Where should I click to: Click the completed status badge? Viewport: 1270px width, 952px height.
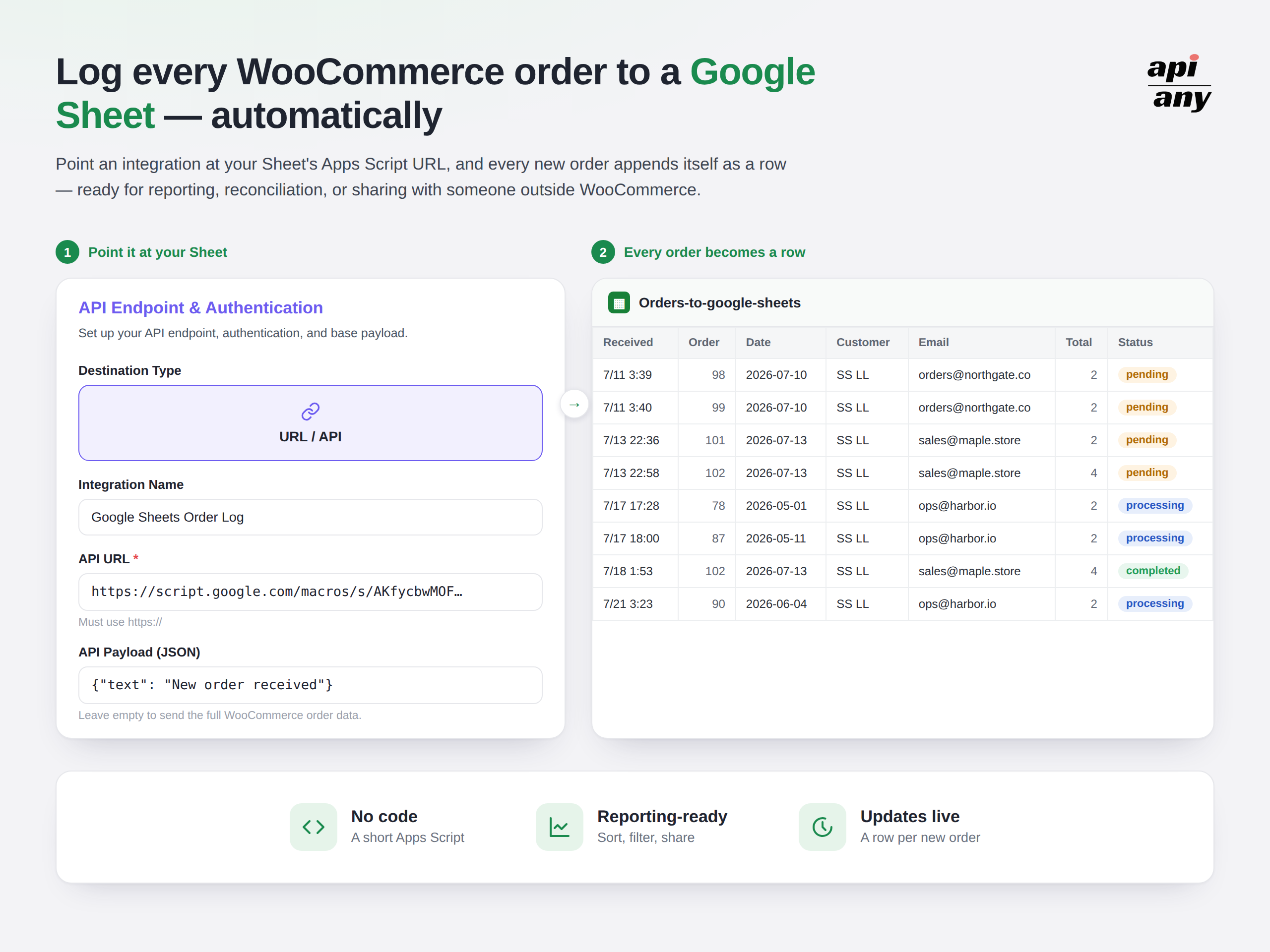point(1153,571)
